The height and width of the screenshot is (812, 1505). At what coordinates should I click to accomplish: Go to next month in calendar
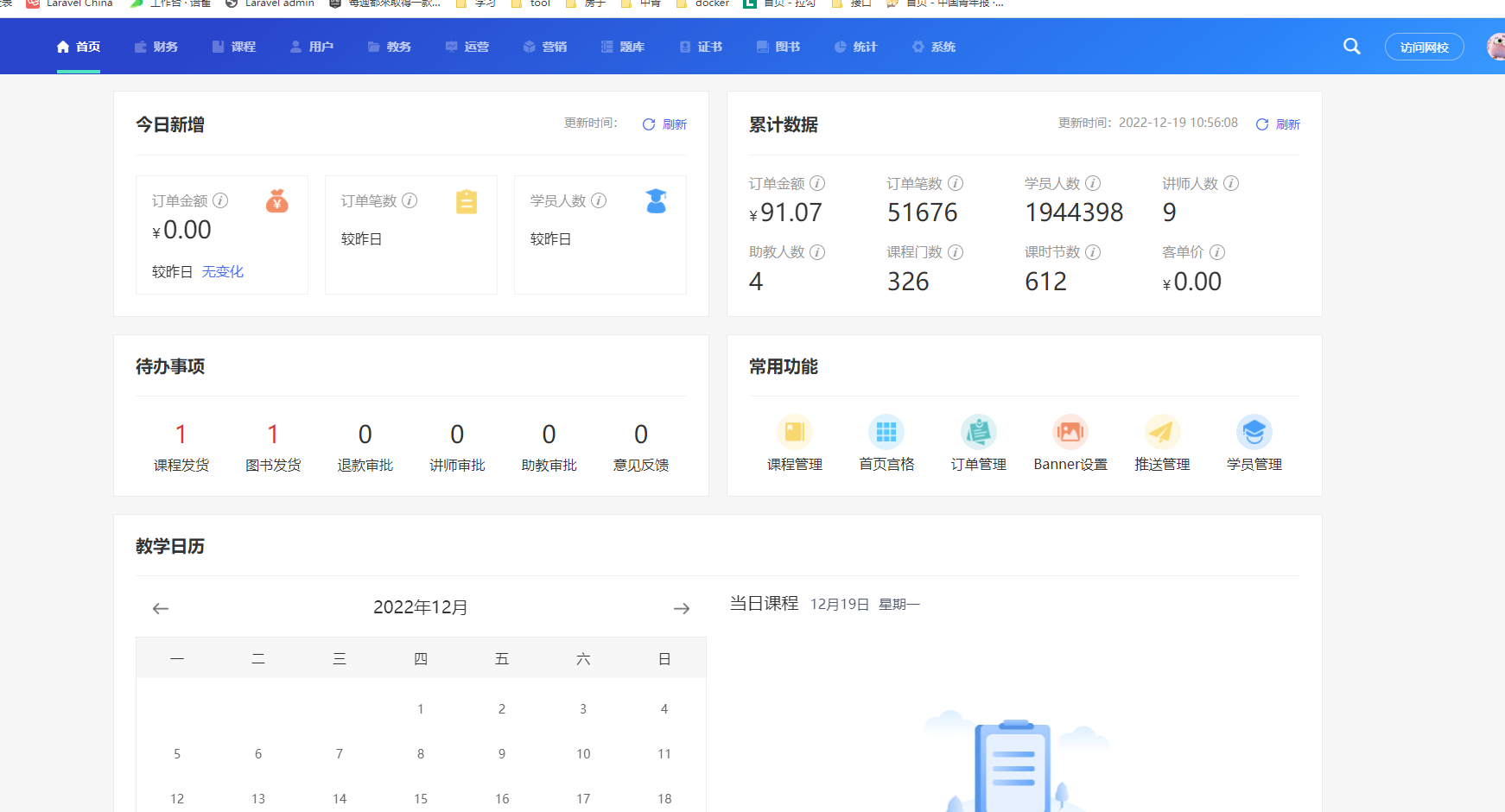[682, 608]
